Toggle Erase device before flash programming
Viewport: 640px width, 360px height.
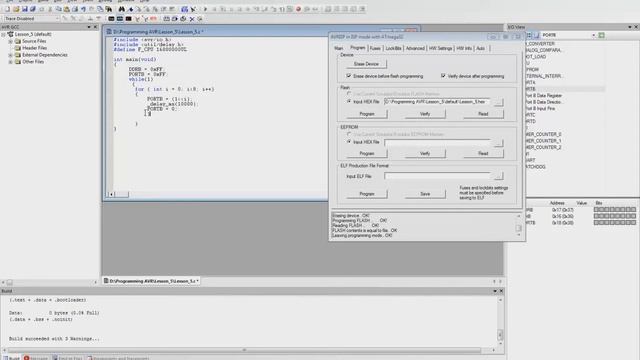click(349, 76)
